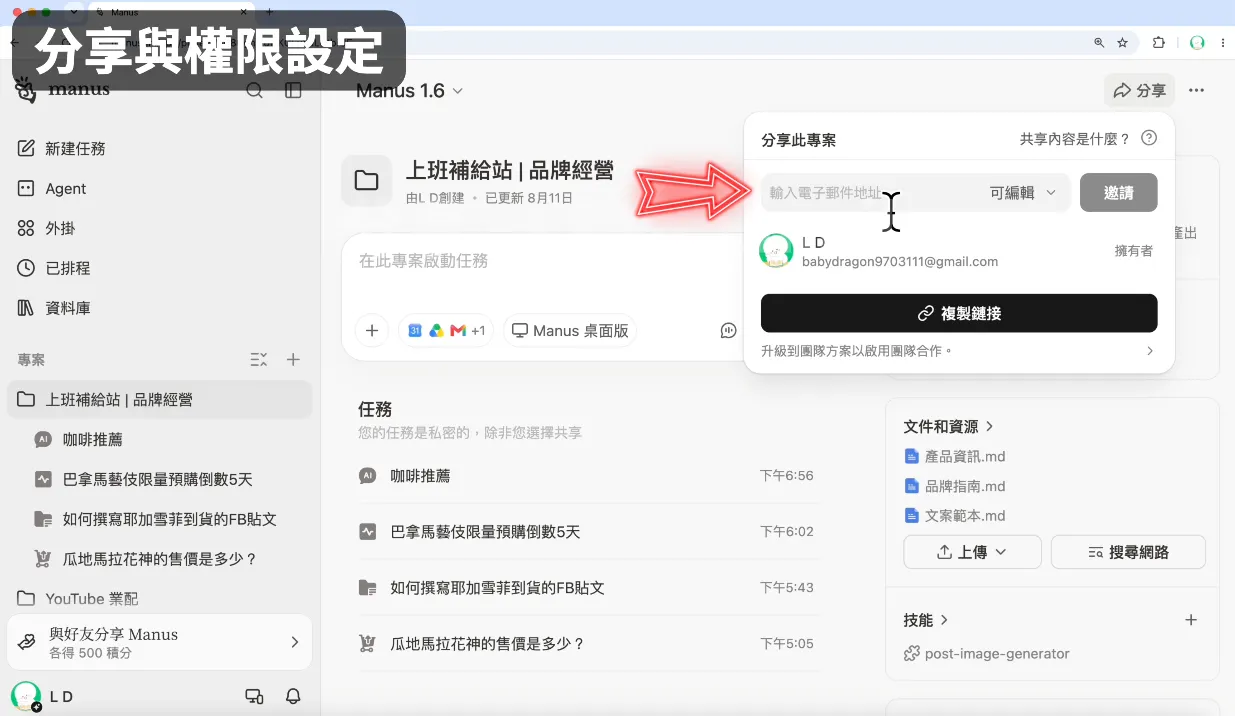Open browser tab list chevron dropdown

(x=73, y=12)
